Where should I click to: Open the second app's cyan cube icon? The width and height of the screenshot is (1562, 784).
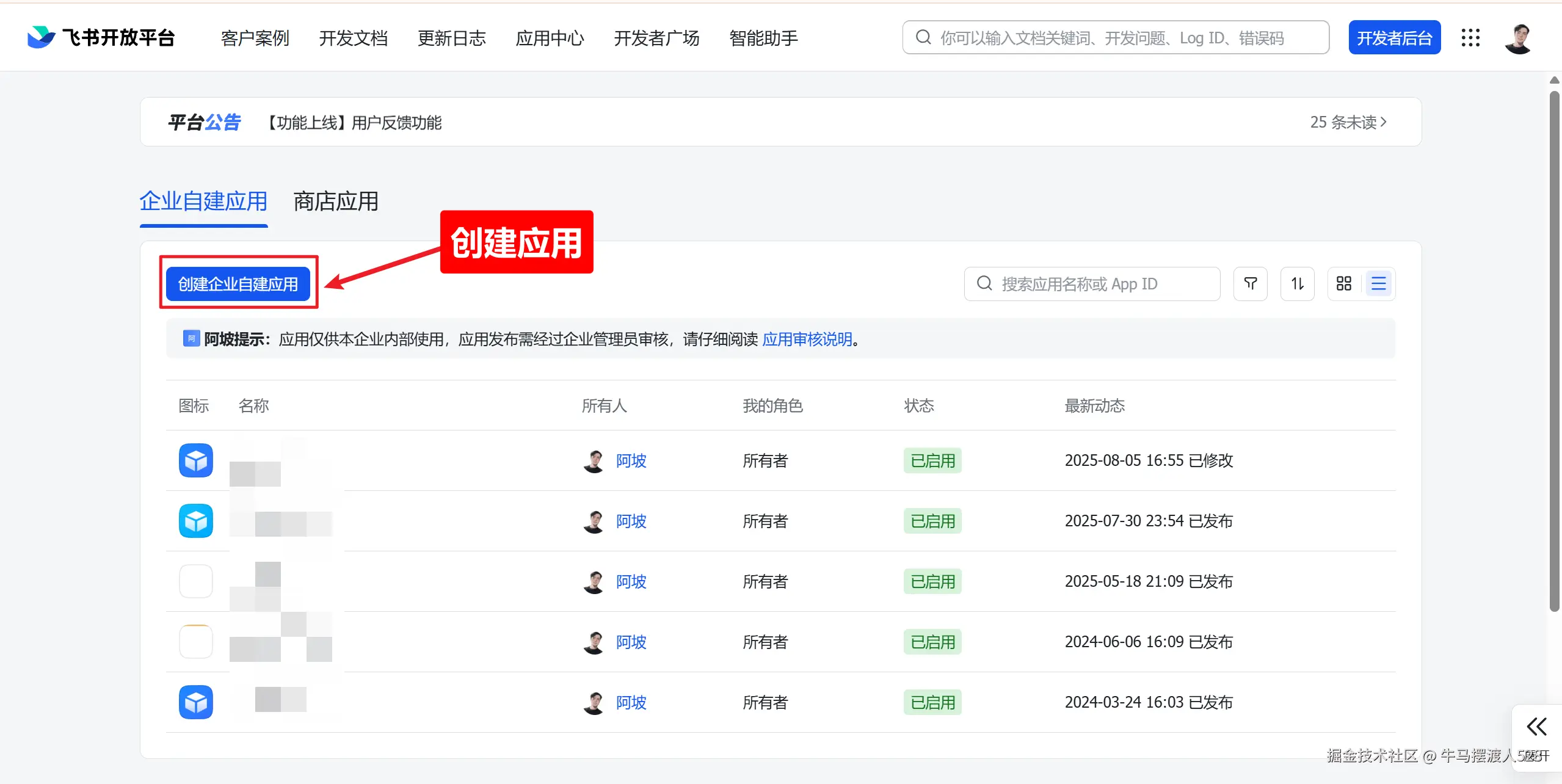[195, 521]
